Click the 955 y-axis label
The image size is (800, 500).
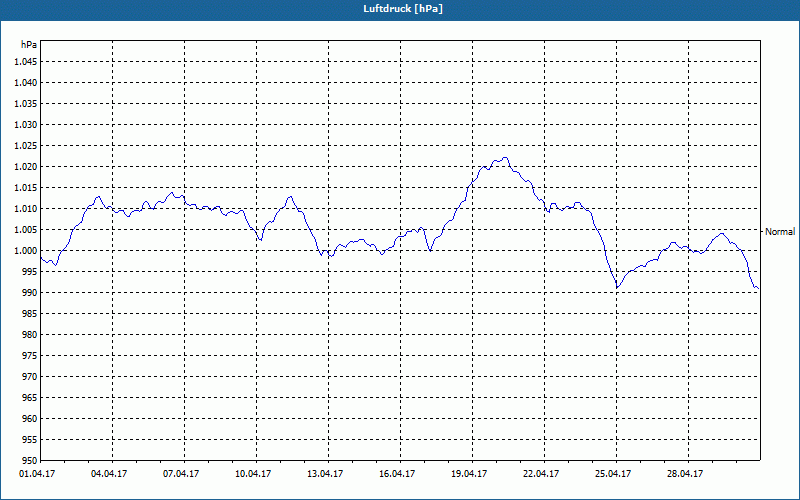(x=31, y=440)
